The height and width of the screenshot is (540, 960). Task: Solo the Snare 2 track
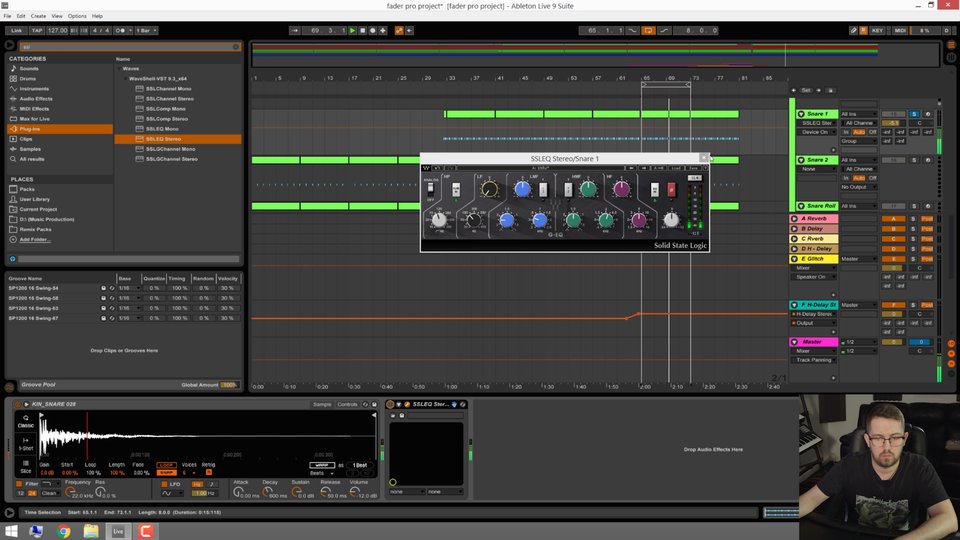click(x=914, y=160)
